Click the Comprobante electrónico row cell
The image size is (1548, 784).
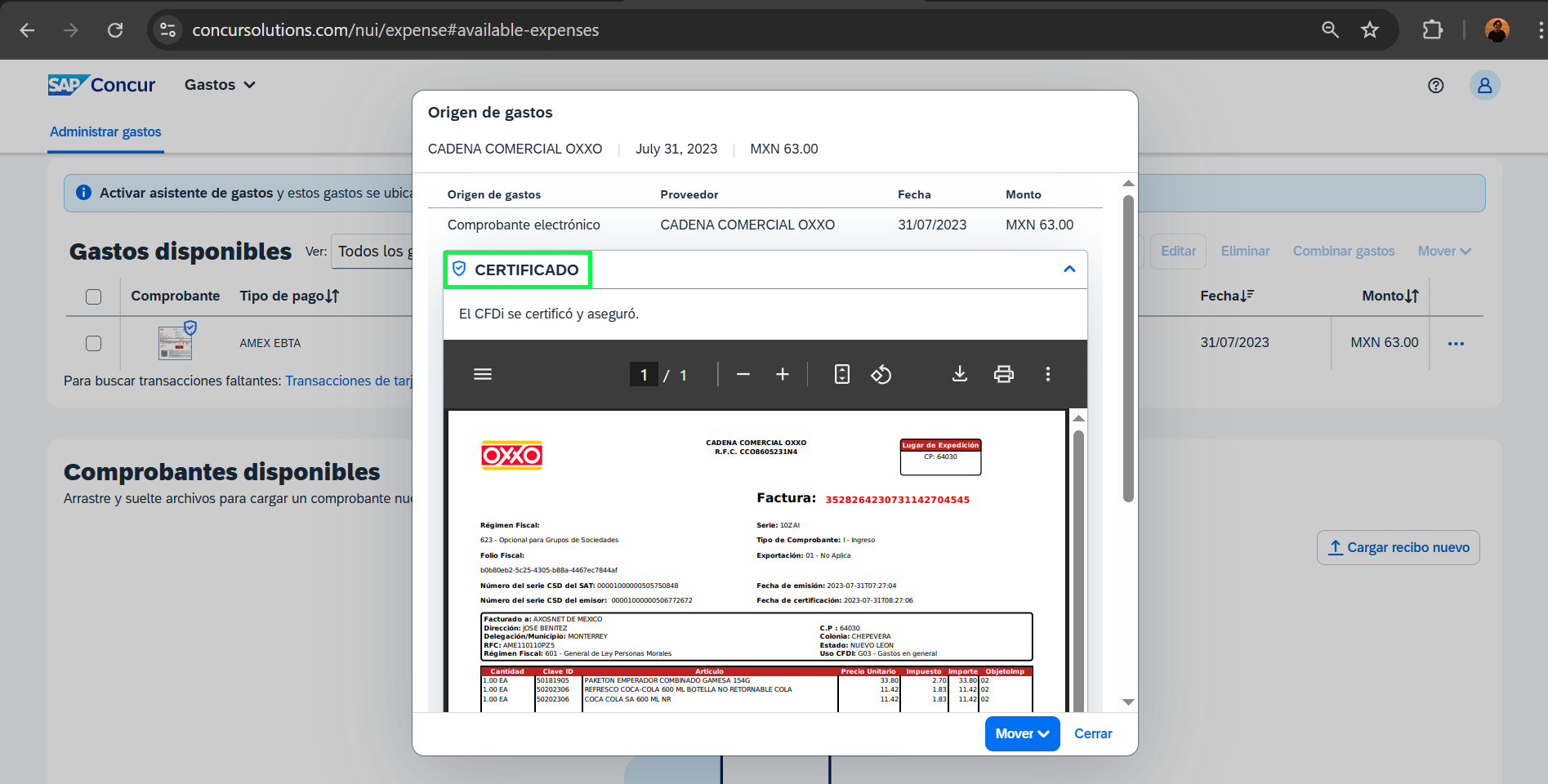(x=523, y=225)
